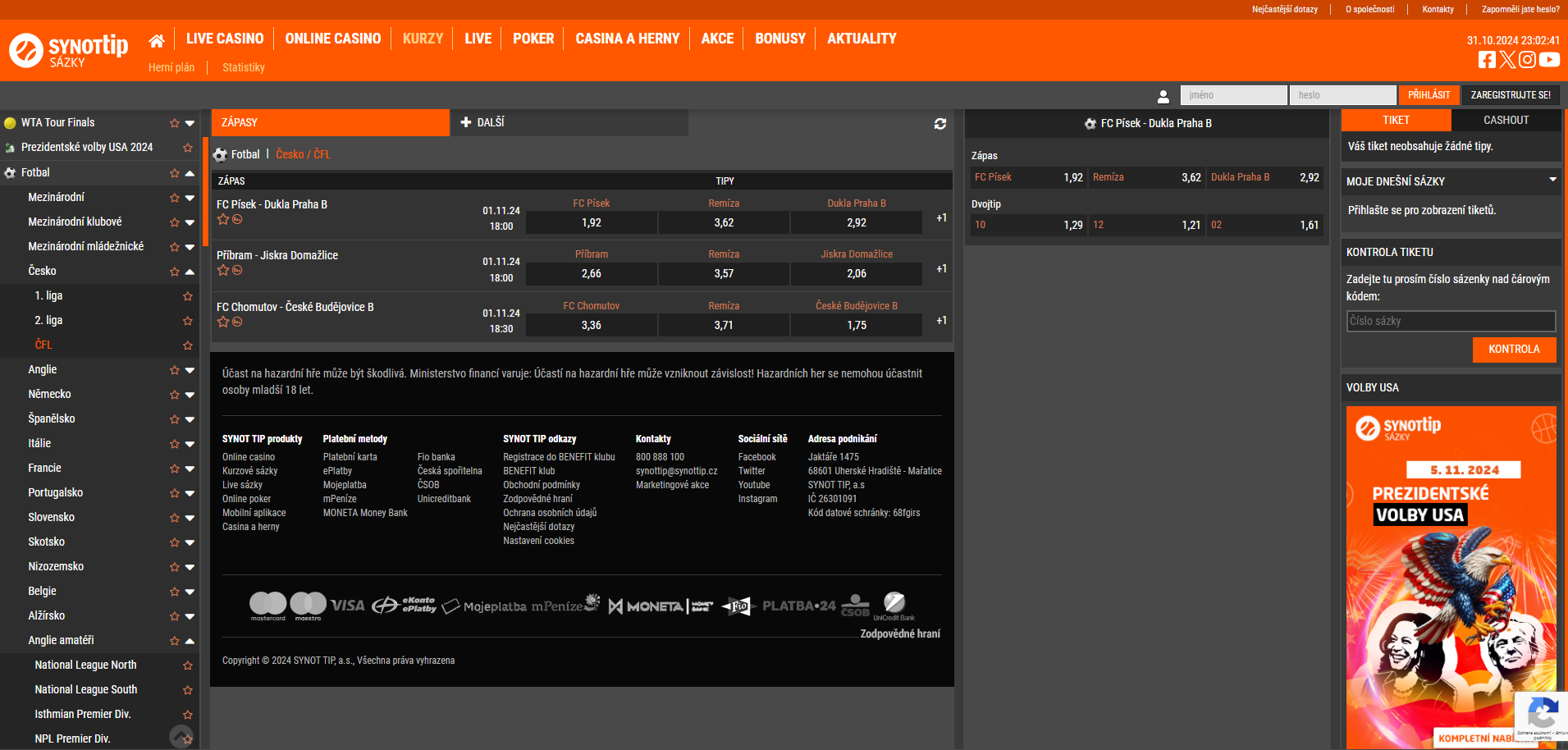1568x750 pixels.
Task: Open the Instagram icon in header
Action: pyautogui.click(x=1527, y=59)
